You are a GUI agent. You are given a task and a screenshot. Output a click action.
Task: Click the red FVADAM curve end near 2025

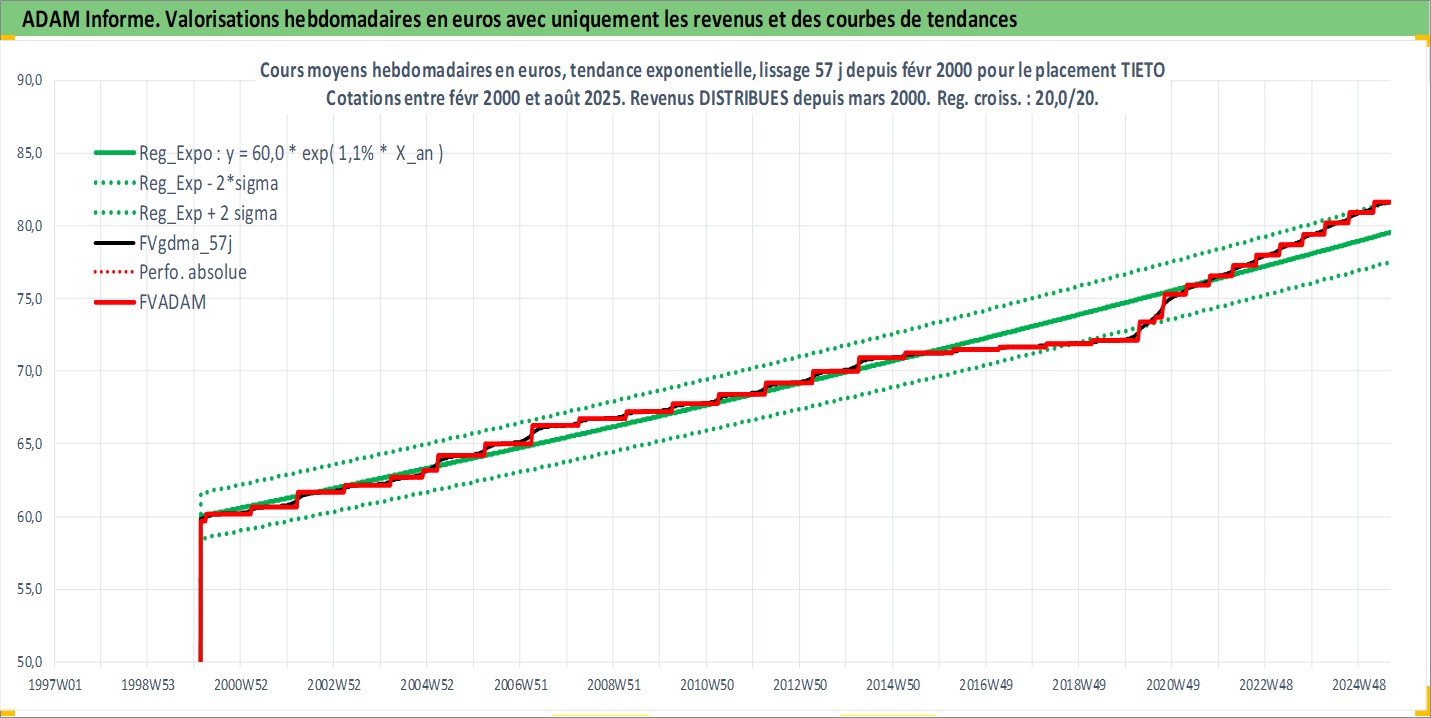[1384, 202]
